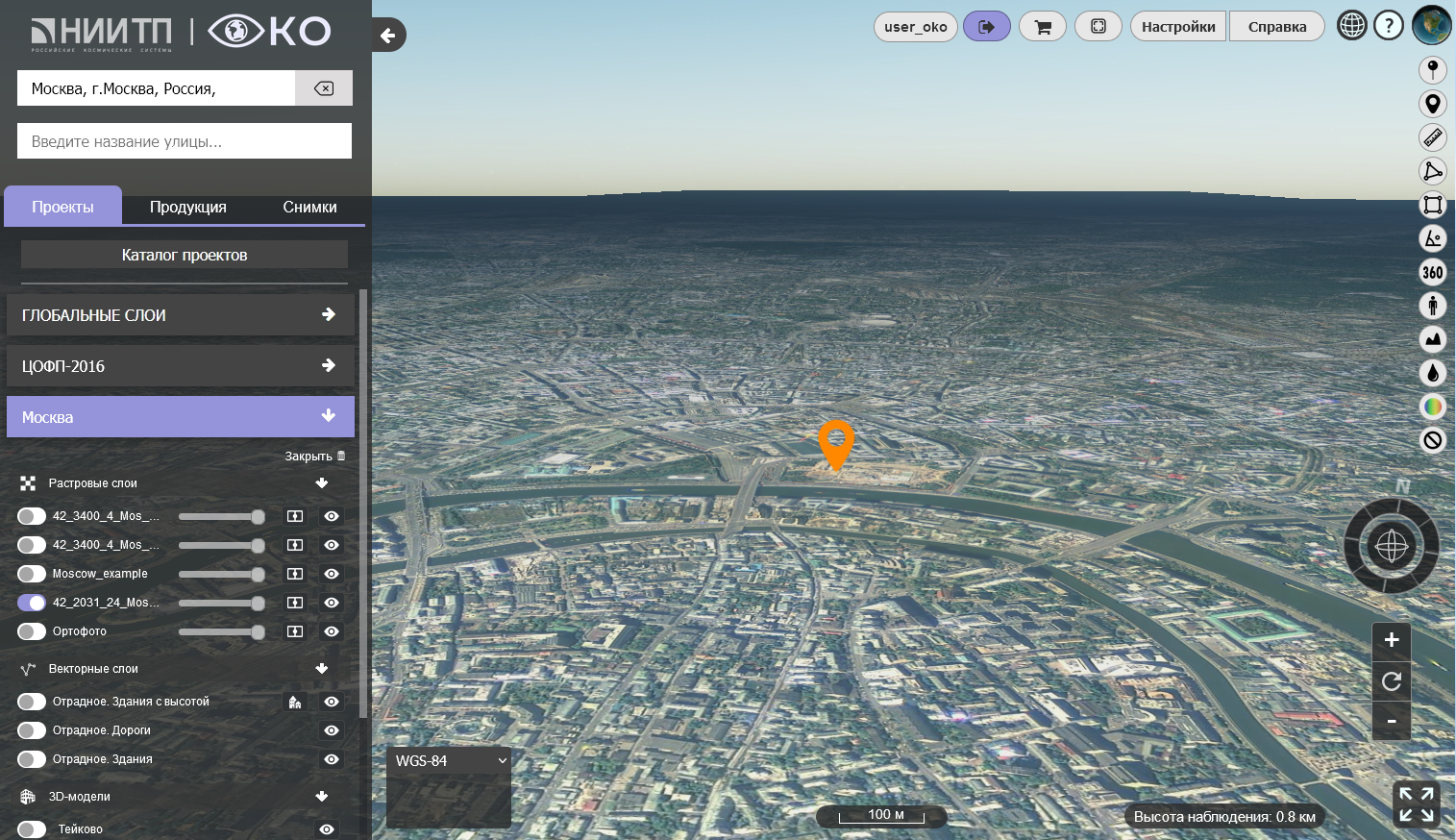Open the WGS-84 coordinate system dropdown

449,761
